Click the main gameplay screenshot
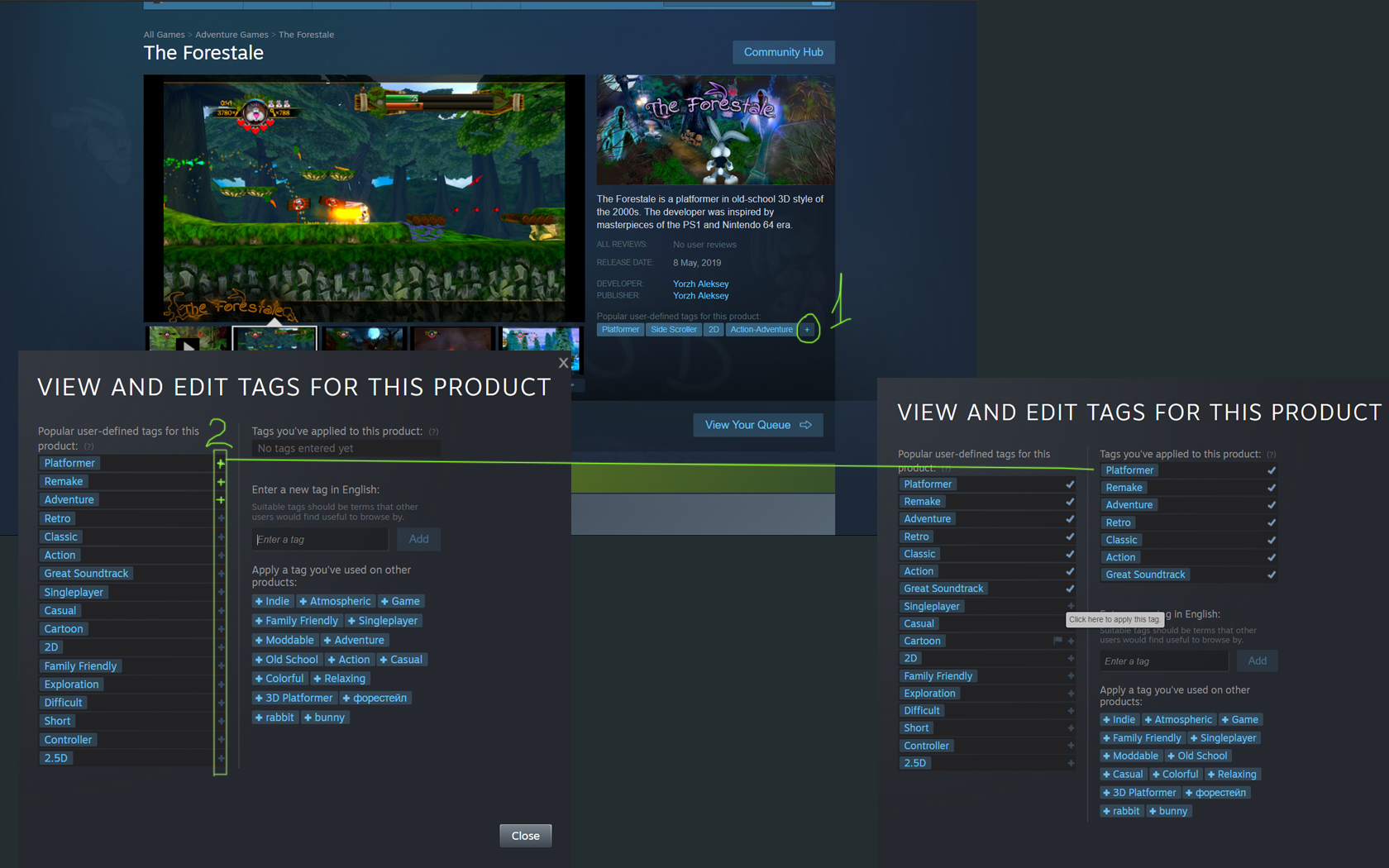This screenshot has width=1389, height=868. pyautogui.click(x=364, y=198)
